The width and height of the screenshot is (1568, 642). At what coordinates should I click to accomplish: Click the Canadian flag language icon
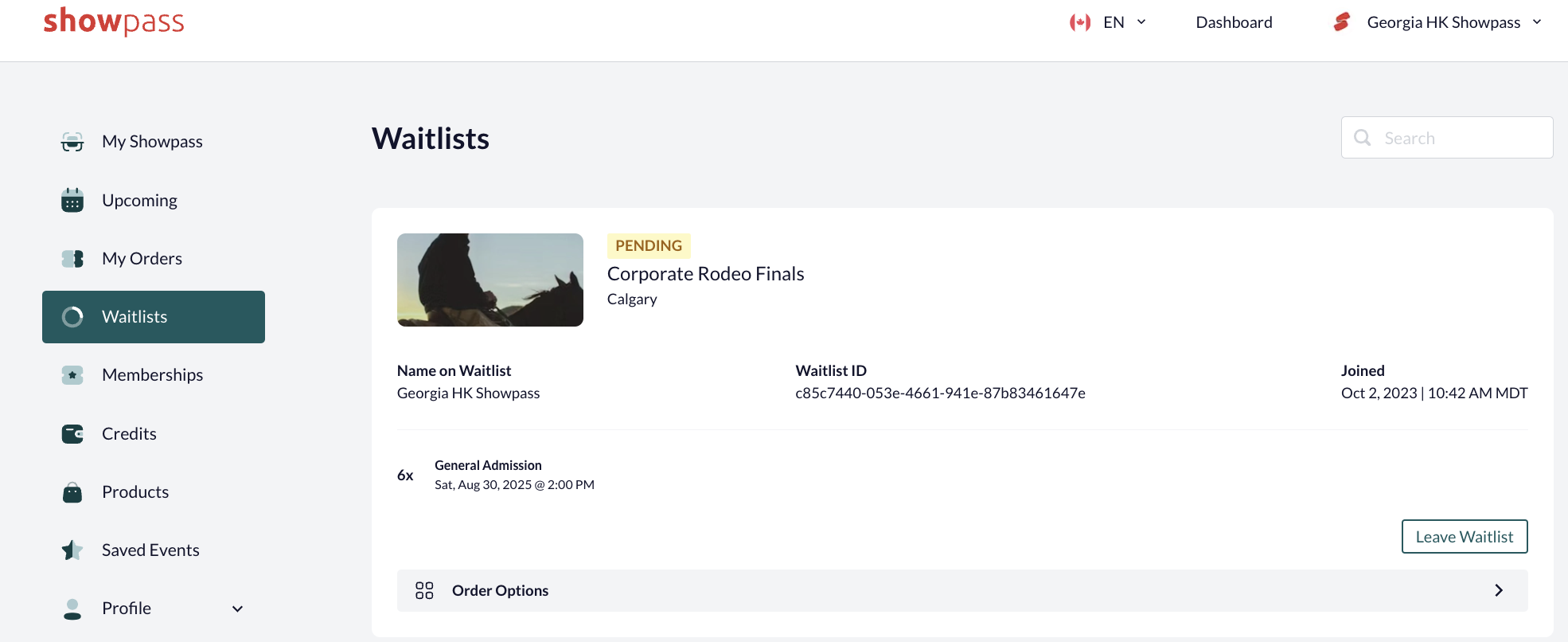pos(1080,22)
